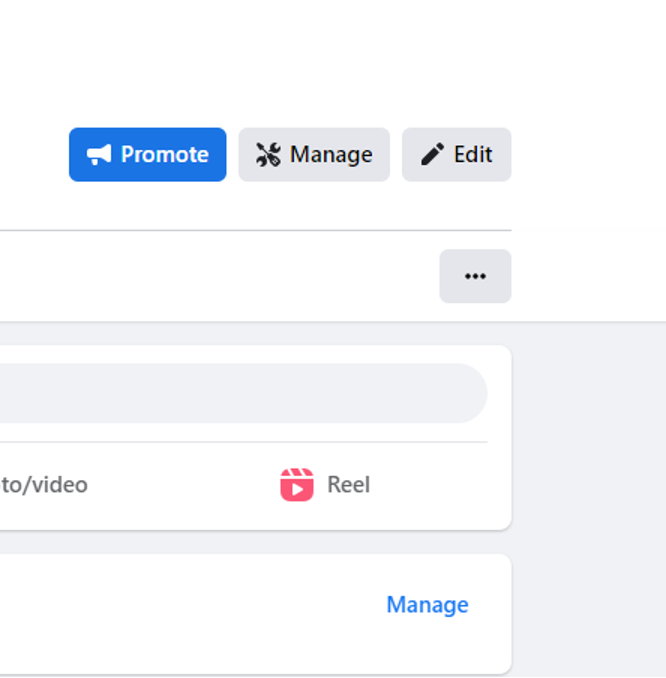Click the pencil icon beside Edit

tap(432, 154)
